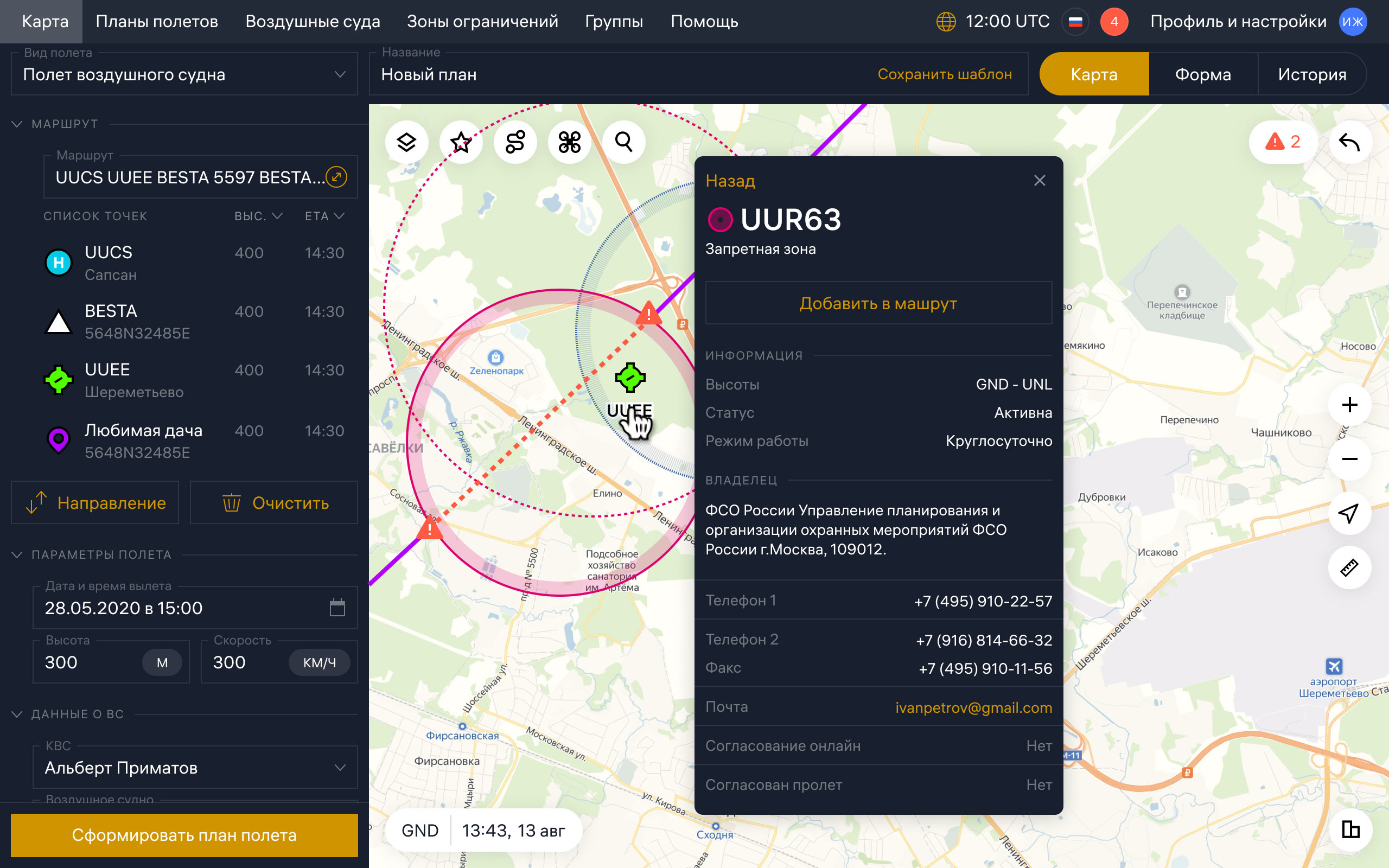Click the ruler measurement tool
This screenshot has height=868, width=1389.
pos(1349,568)
